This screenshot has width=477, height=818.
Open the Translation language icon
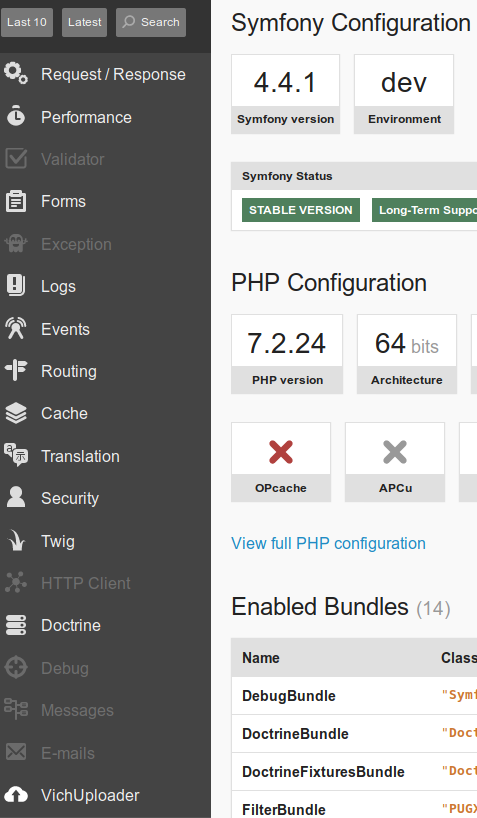(x=16, y=455)
